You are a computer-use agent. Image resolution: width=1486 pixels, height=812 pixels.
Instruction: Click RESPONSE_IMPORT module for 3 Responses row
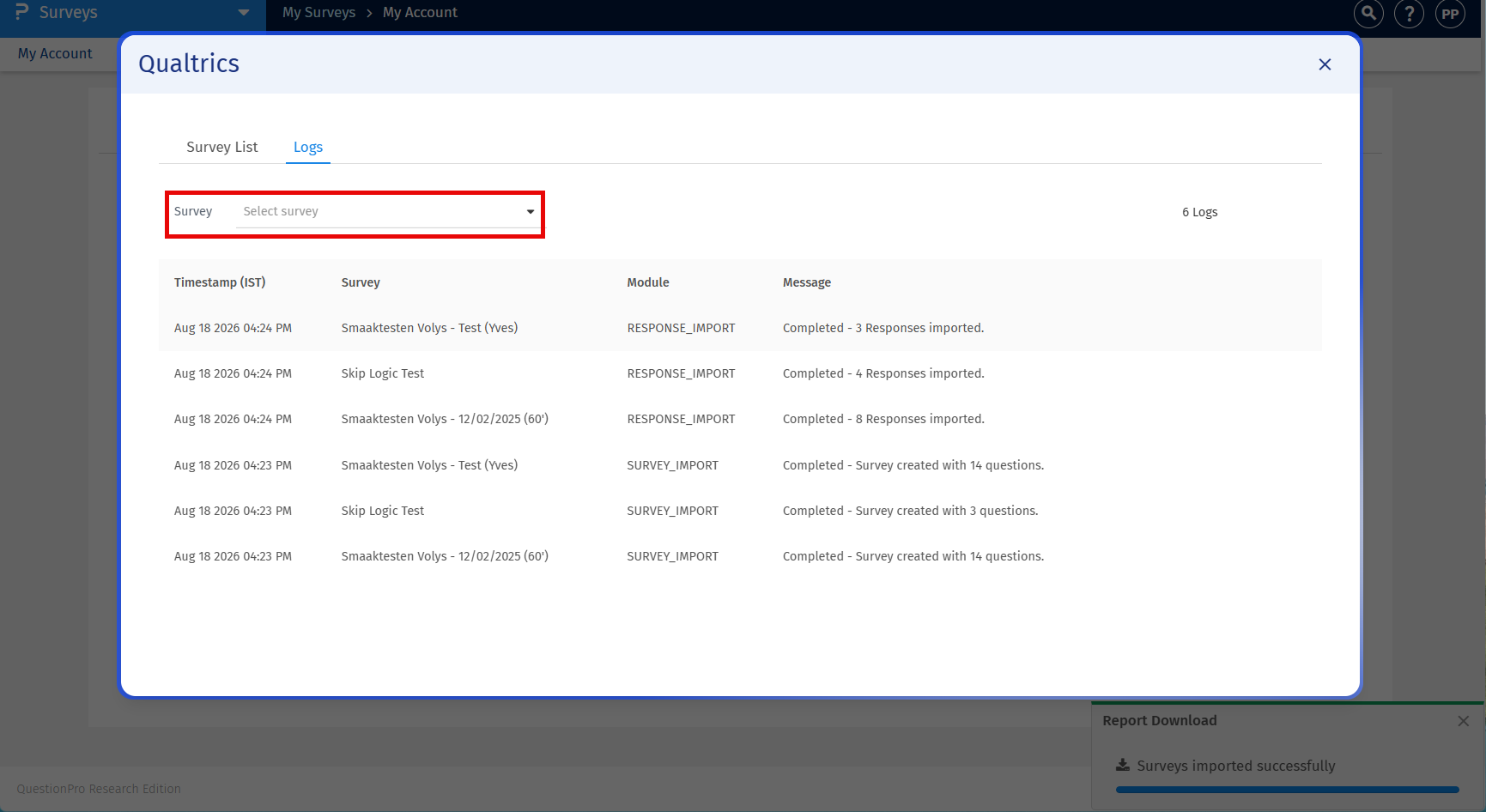[682, 328]
